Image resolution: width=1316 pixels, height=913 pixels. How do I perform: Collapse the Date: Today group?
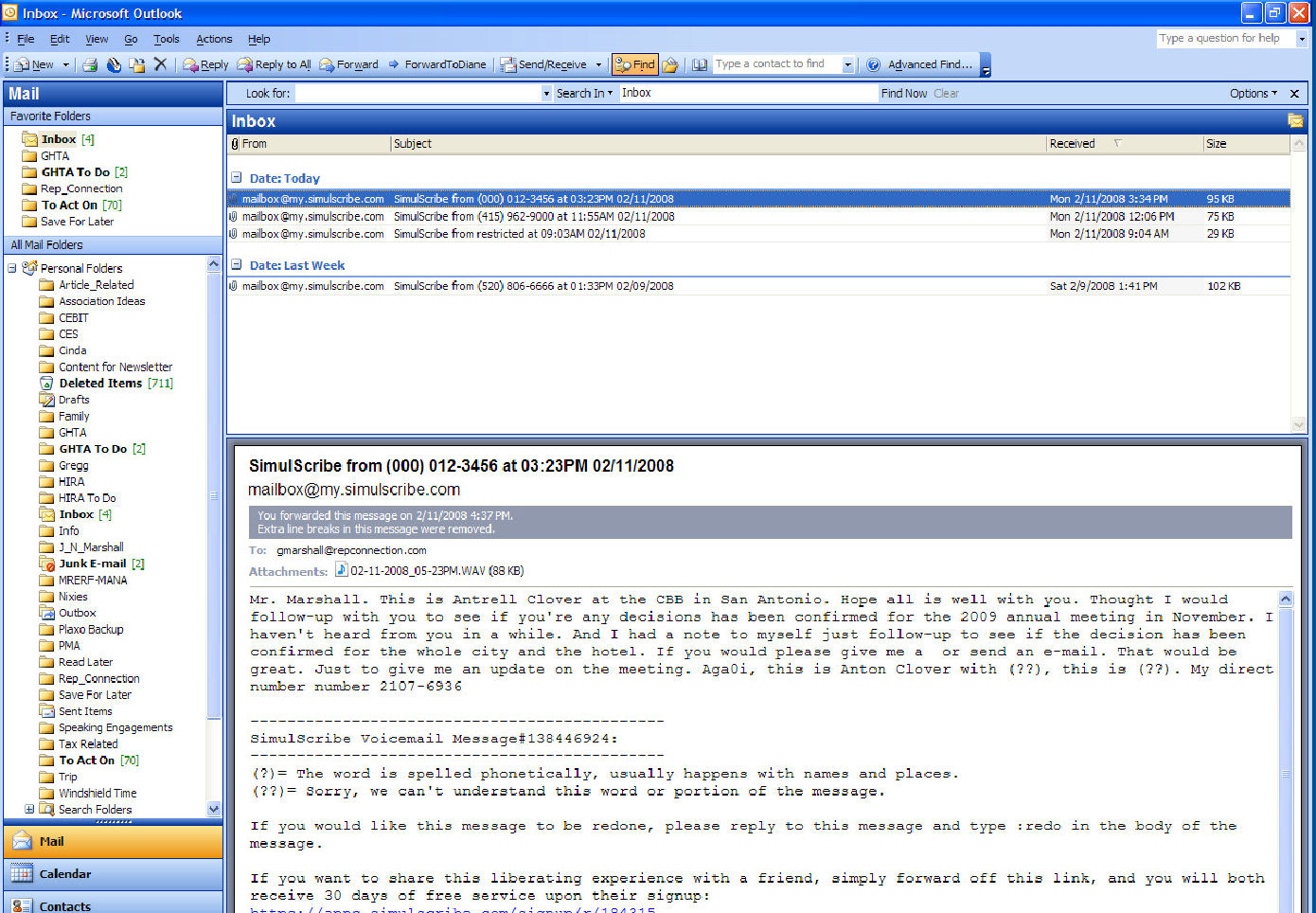[x=237, y=178]
